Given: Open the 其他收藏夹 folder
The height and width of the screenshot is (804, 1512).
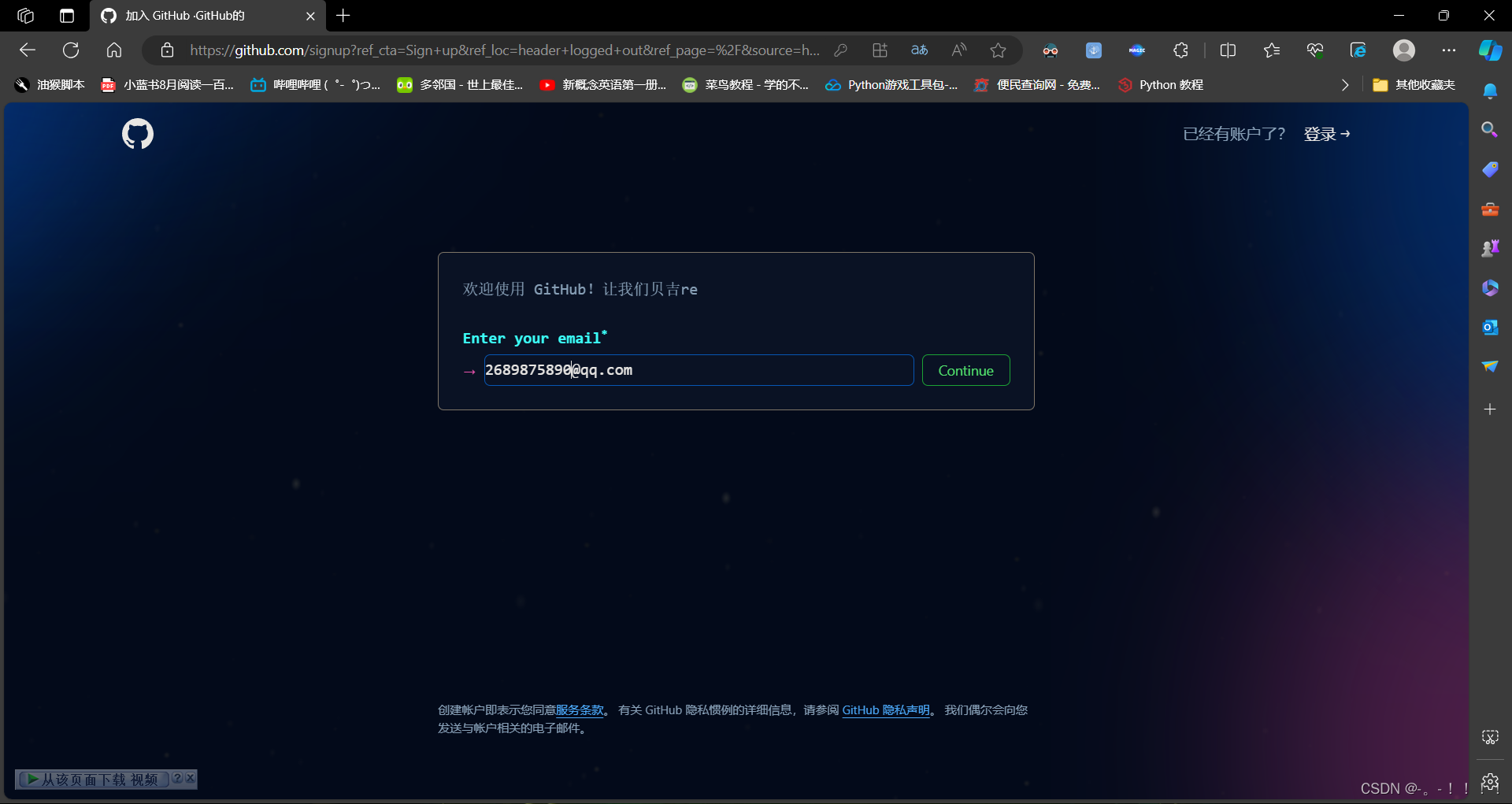Looking at the screenshot, I should click(1414, 85).
